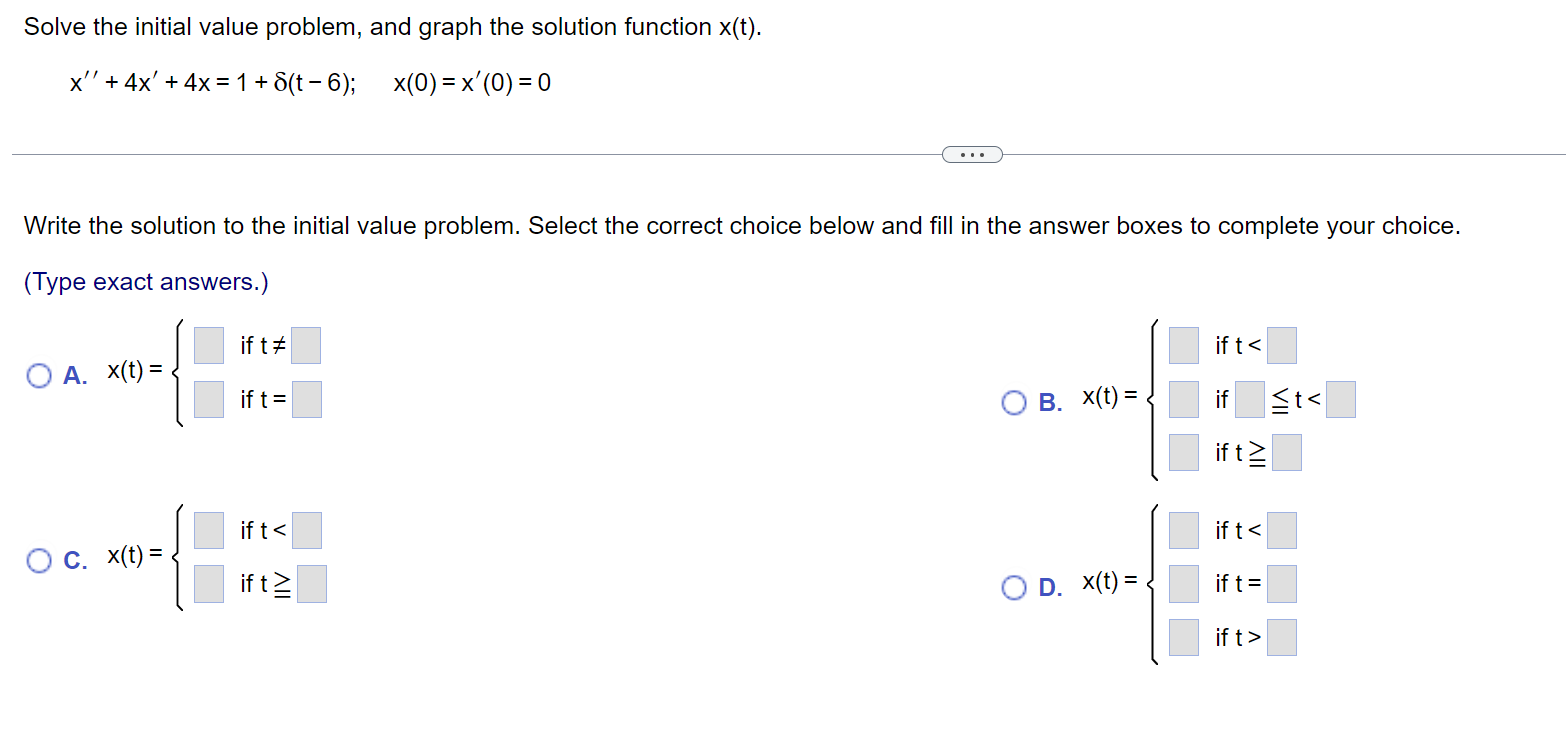
Task: Click choice A's function box for t ≠ case
Action: click(207, 345)
